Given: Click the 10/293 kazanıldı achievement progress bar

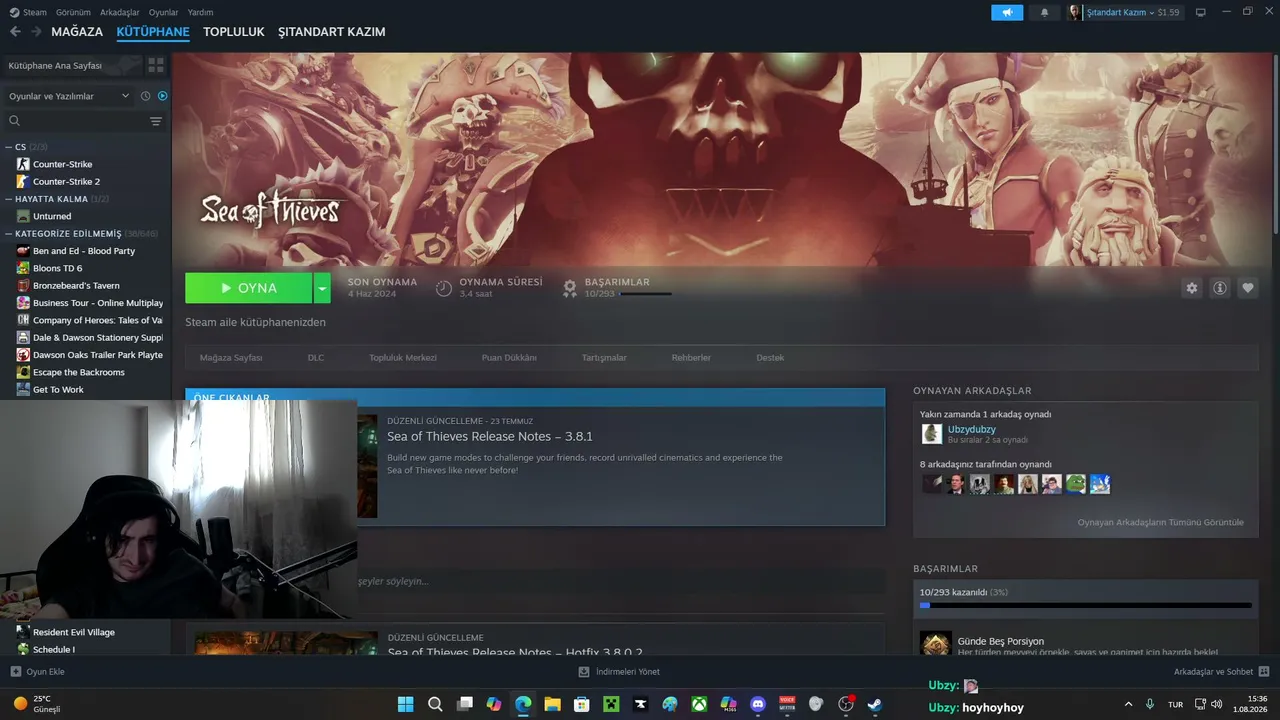Looking at the screenshot, I should (1086, 606).
